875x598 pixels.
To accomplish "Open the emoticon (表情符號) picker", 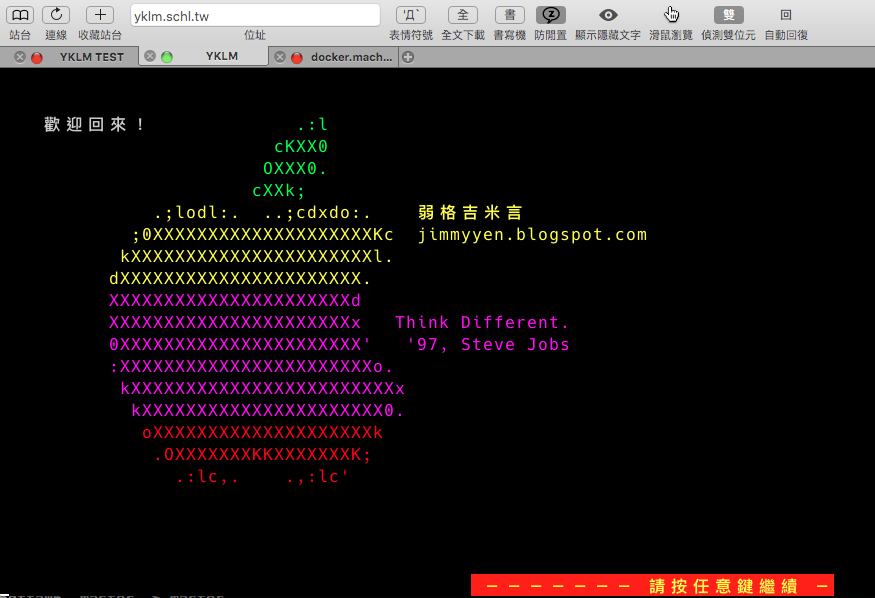I will (x=410, y=15).
